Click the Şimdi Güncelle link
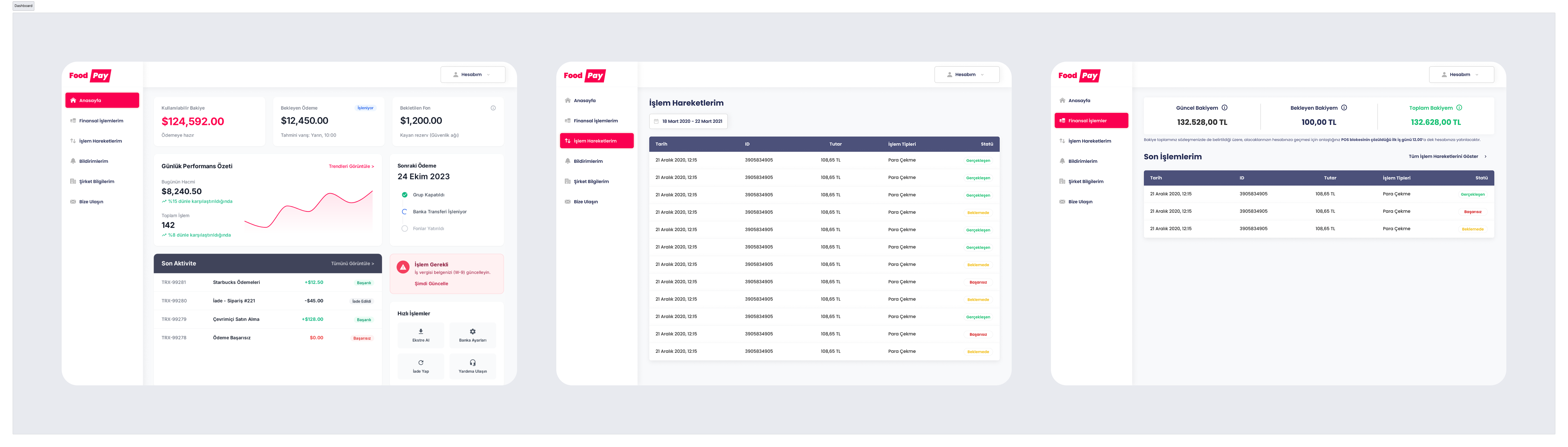 (x=431, y=283)
